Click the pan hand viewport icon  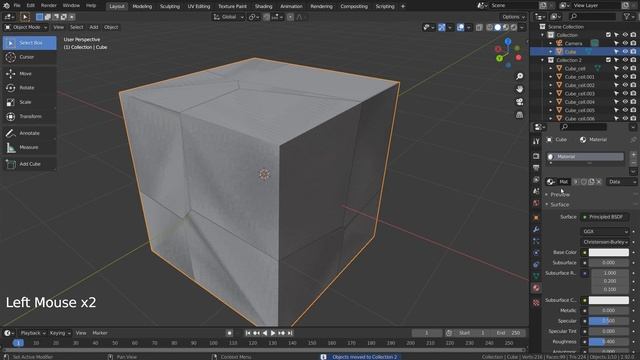coord(519,89)
